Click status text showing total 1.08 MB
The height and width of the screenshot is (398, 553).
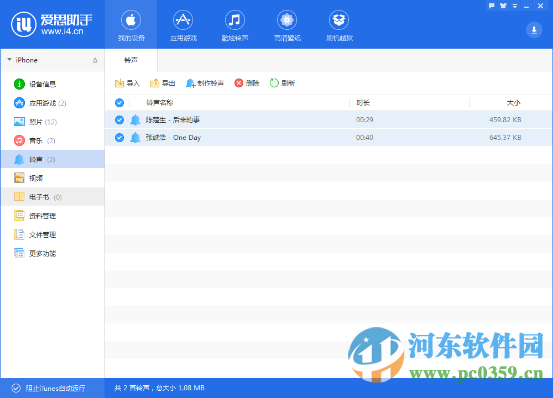159,388
